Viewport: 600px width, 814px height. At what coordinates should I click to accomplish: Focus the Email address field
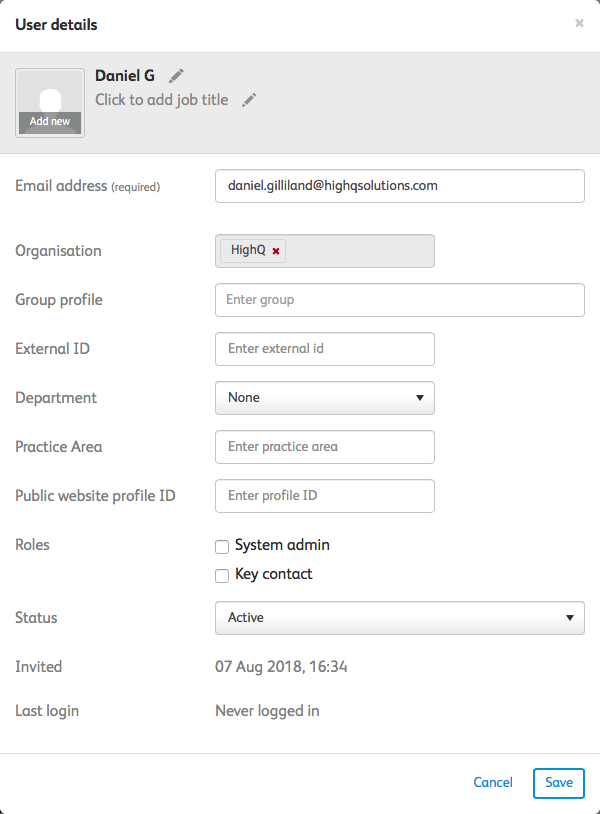[x=400, y=186]
